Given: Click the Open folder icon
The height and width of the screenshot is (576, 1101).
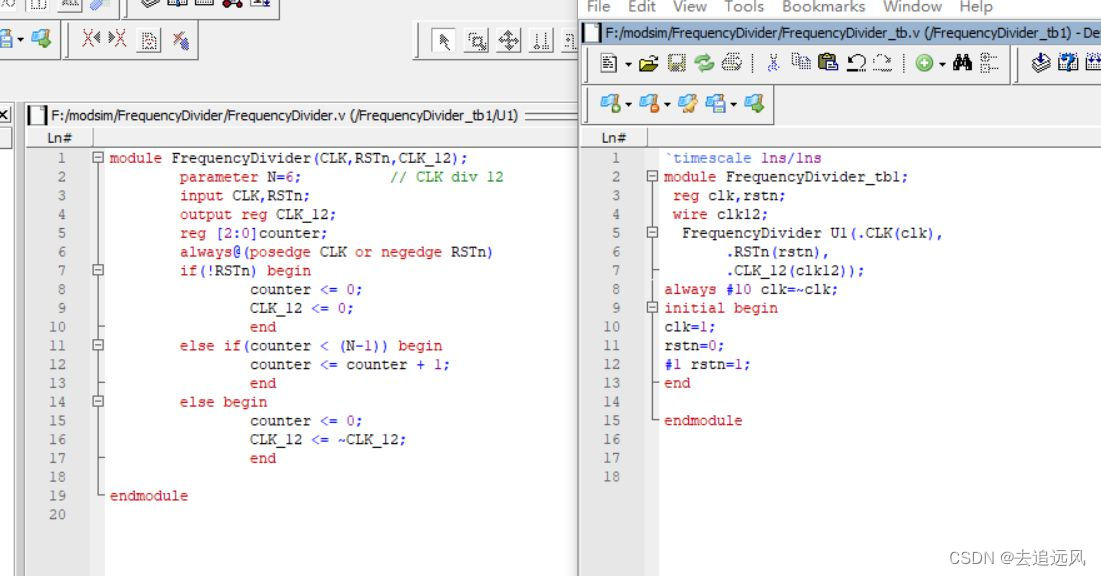Looking at the screenshot, I should click(649, 63).
